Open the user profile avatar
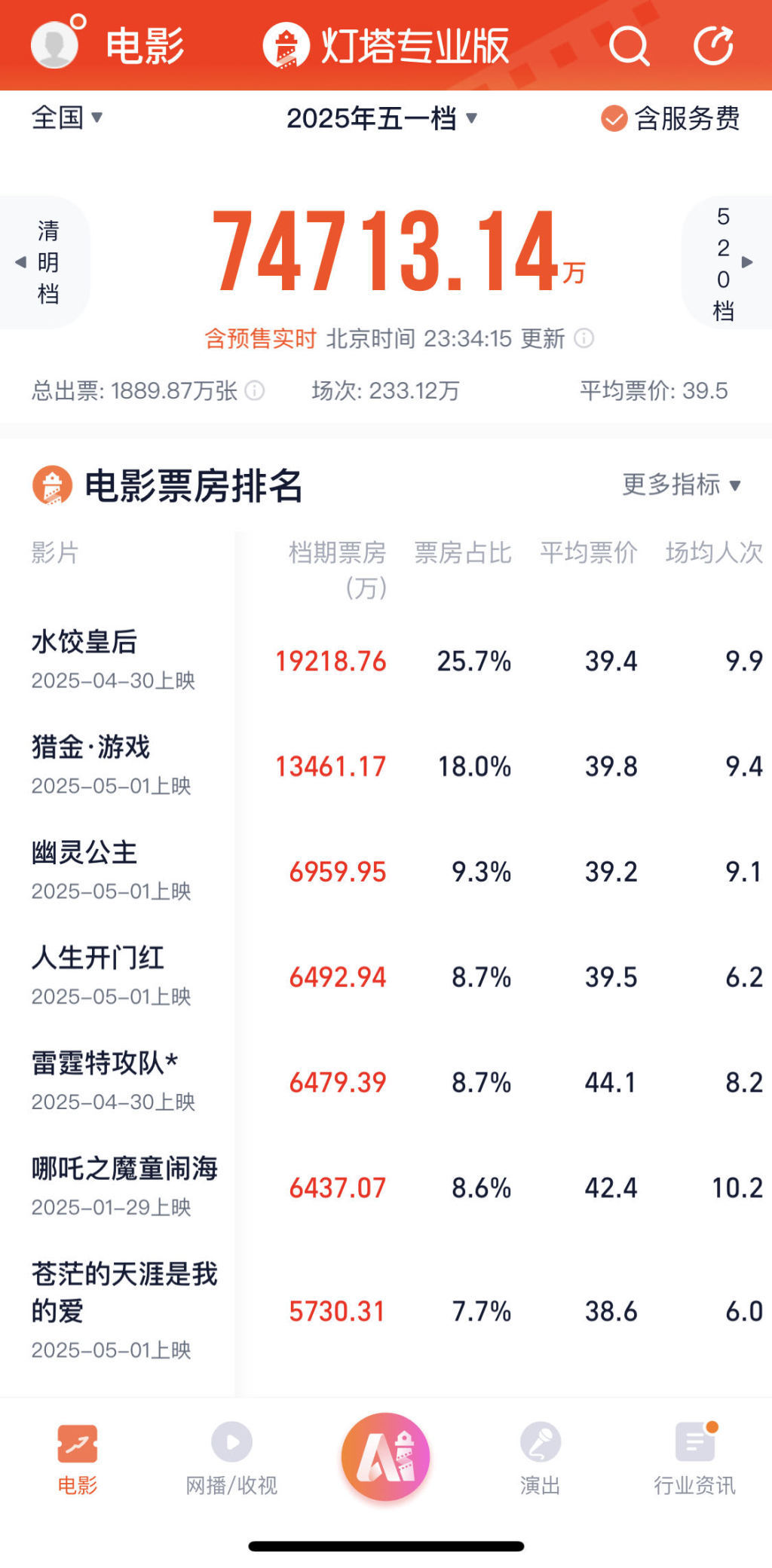The width and height of the screenshot is (772, 1568). tap(54, 43)
